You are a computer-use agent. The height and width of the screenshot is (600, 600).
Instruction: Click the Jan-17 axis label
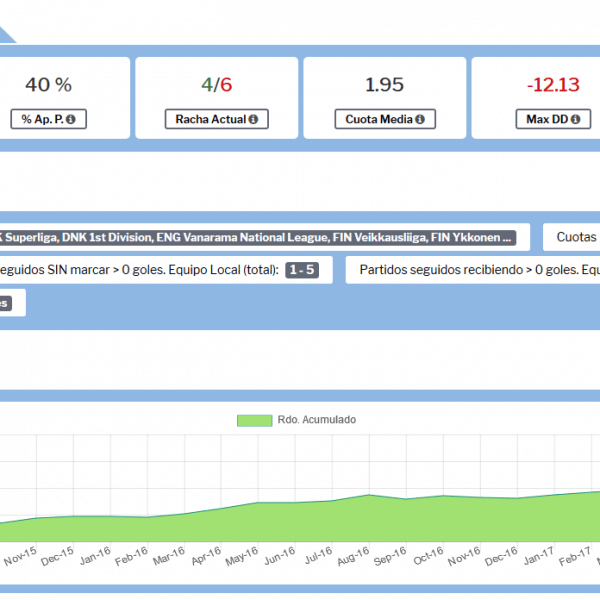coord(538,556)
